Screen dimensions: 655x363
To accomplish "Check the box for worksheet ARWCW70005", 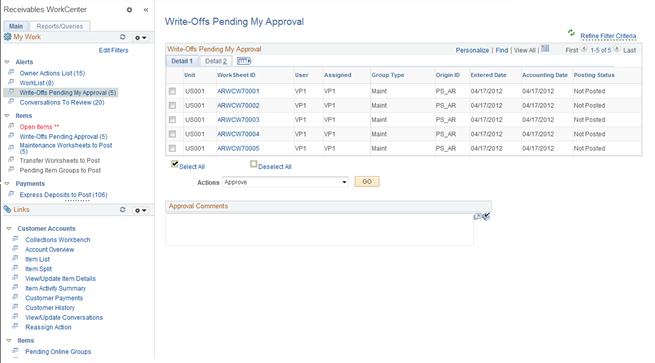I will 172,148.
